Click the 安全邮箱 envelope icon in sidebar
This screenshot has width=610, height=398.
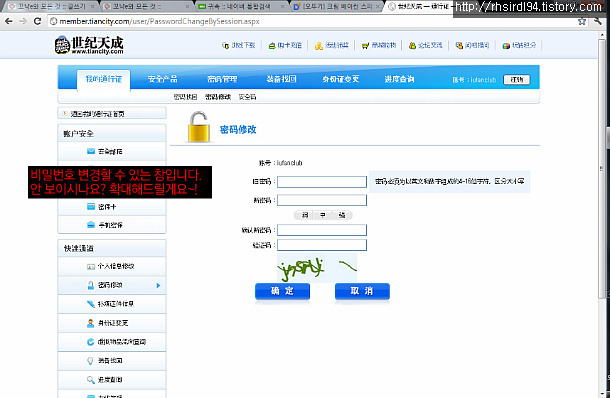91,151
